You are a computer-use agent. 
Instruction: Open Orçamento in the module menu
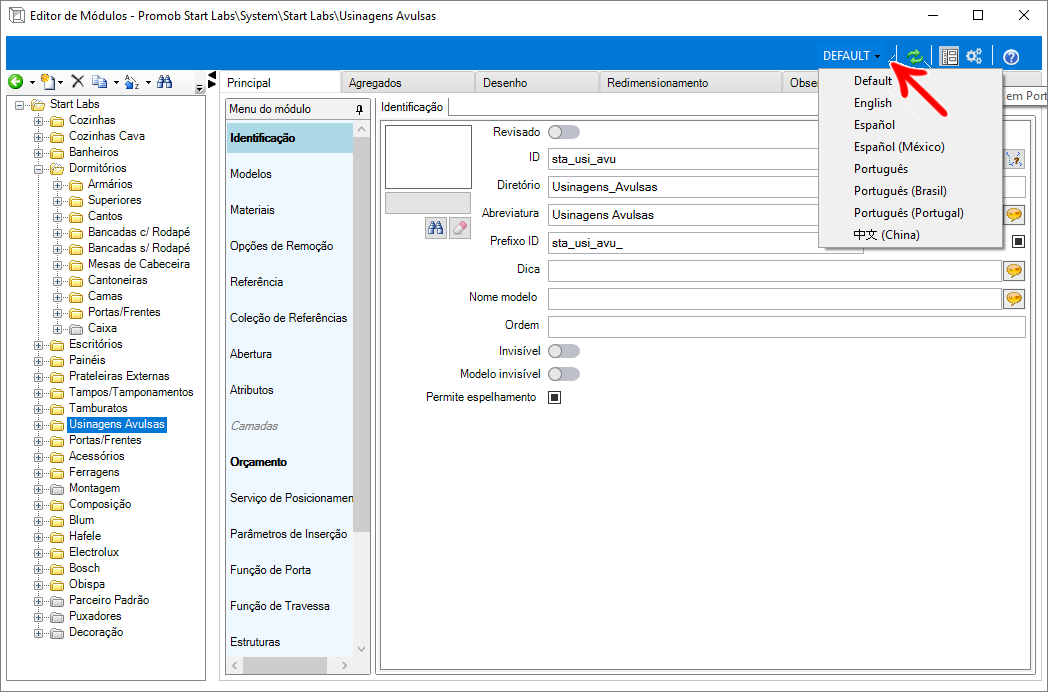click(258, 462)
